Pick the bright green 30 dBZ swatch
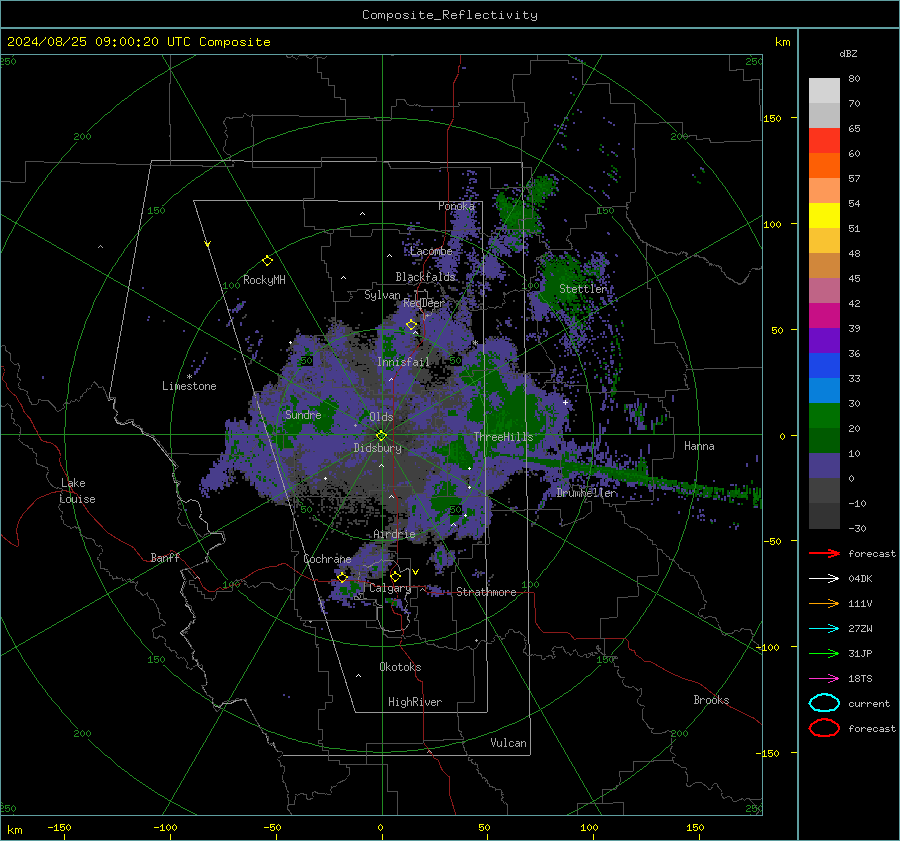The height and width of the screenshot is (841, 900). 824,416
